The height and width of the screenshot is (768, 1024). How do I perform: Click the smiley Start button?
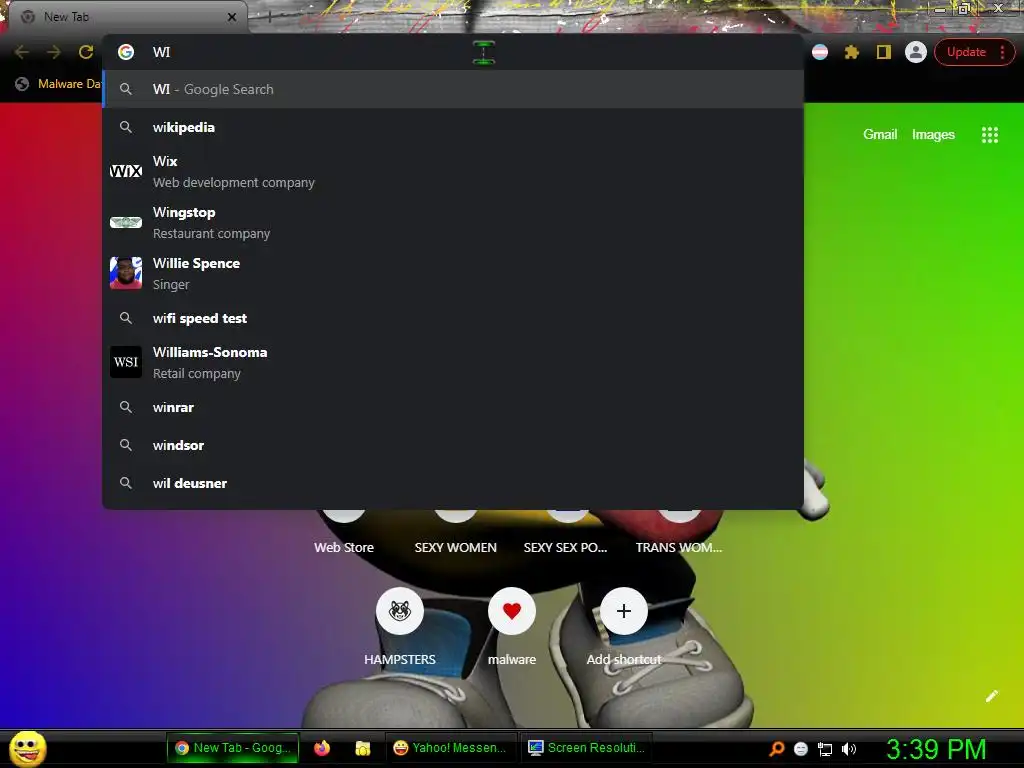click(x=28, y=748)
